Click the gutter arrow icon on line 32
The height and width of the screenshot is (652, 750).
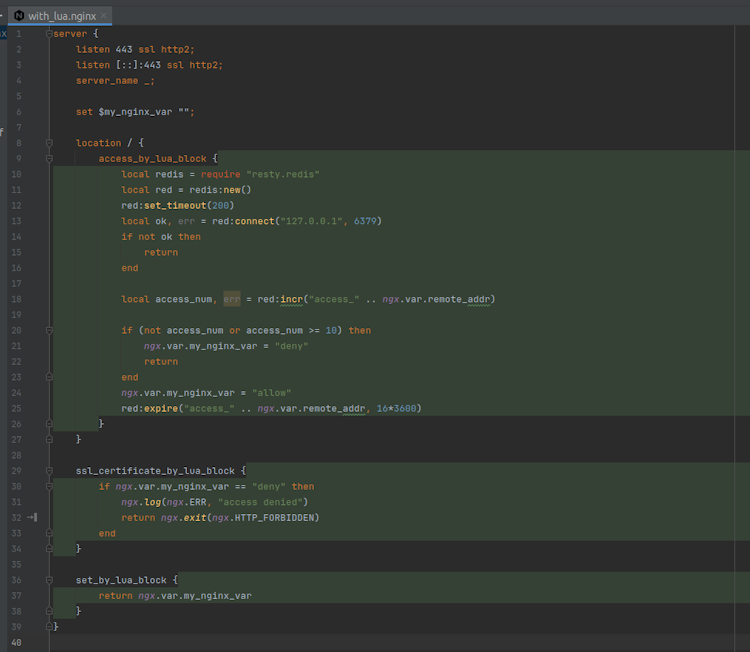point(32,518)
